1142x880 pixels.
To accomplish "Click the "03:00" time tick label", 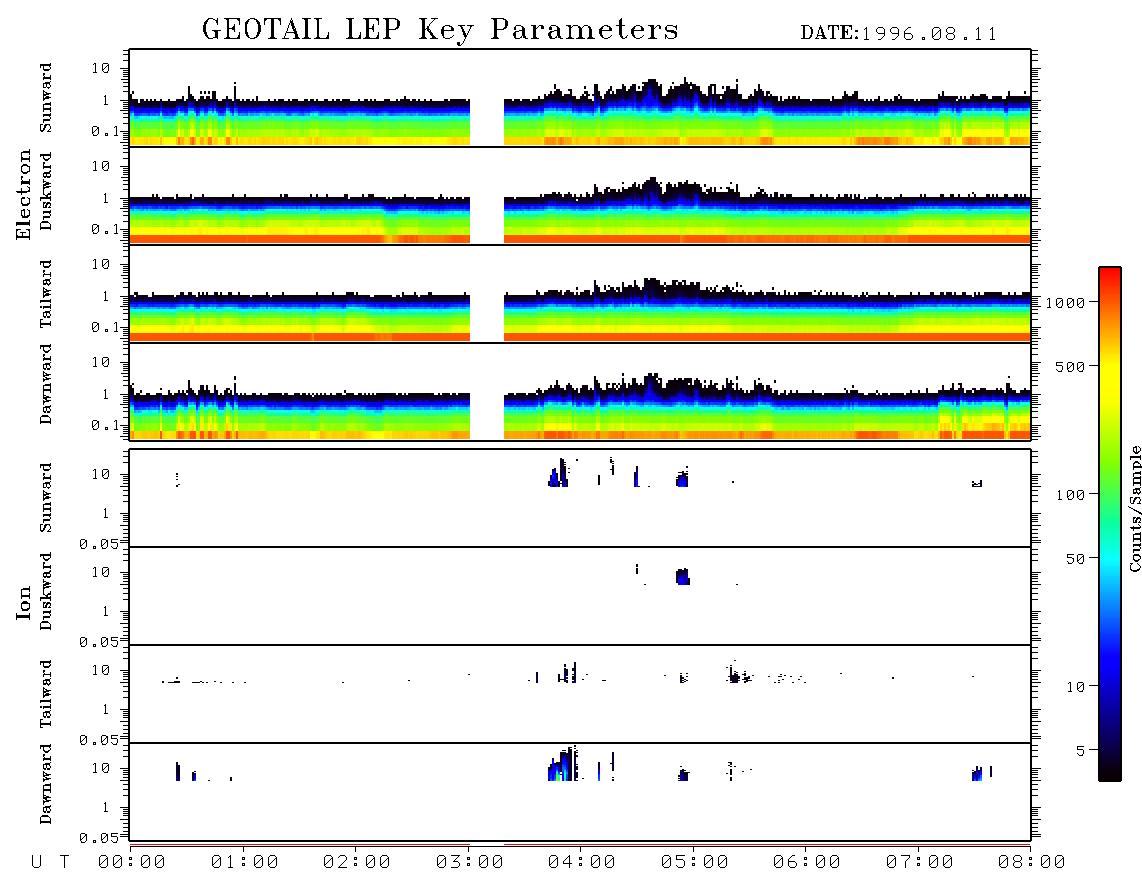I will (x=470, y=863).
